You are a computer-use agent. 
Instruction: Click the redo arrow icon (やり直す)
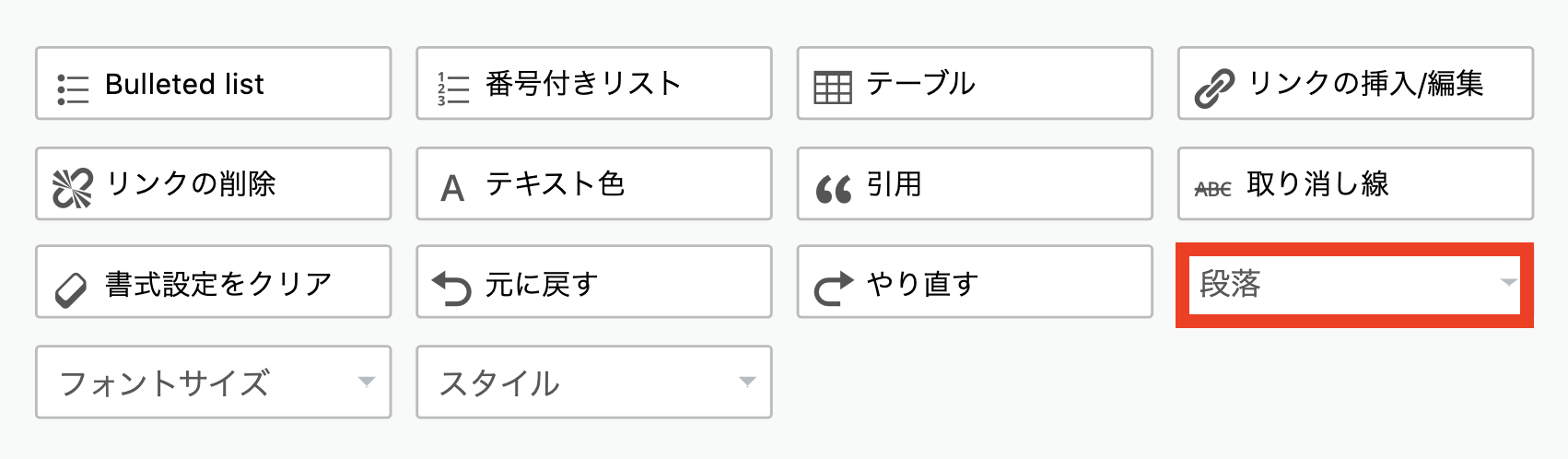[x=834, y=288]
